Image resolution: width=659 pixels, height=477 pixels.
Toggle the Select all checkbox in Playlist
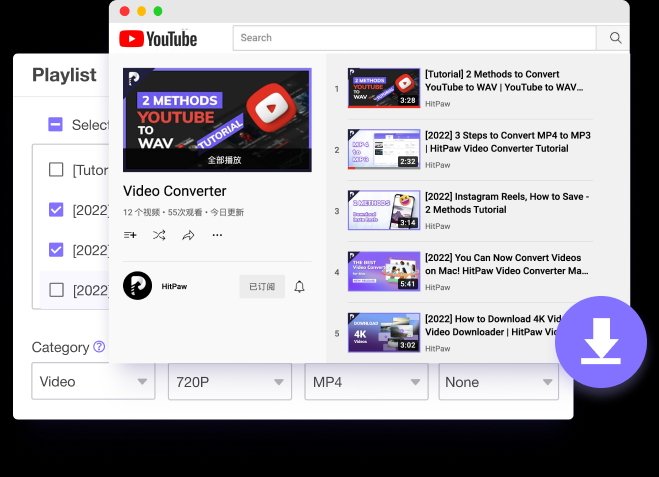click(55, 124)
